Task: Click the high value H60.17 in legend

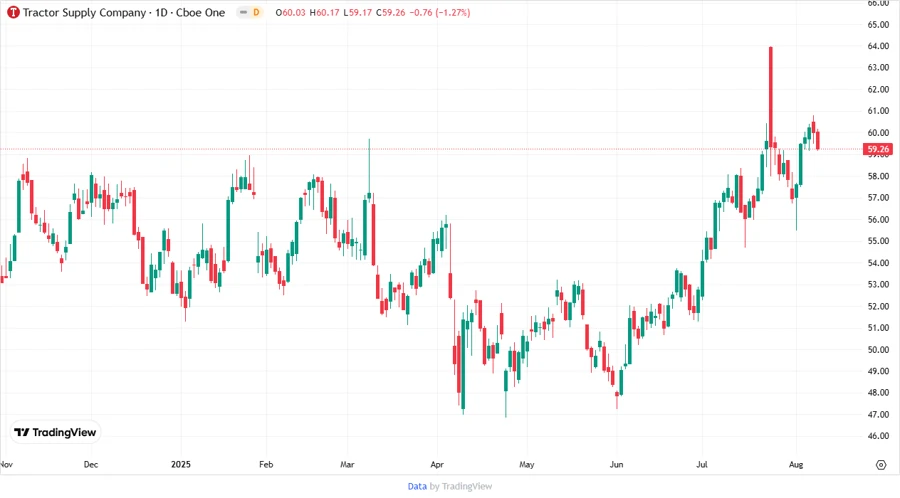Action: (324, 13)
